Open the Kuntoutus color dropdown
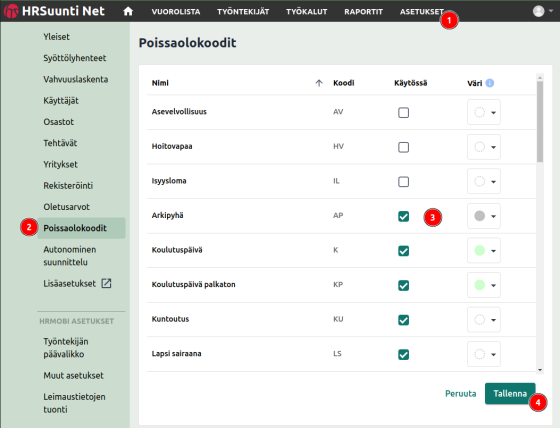This screenshot has height=428, width=560. 484,319
